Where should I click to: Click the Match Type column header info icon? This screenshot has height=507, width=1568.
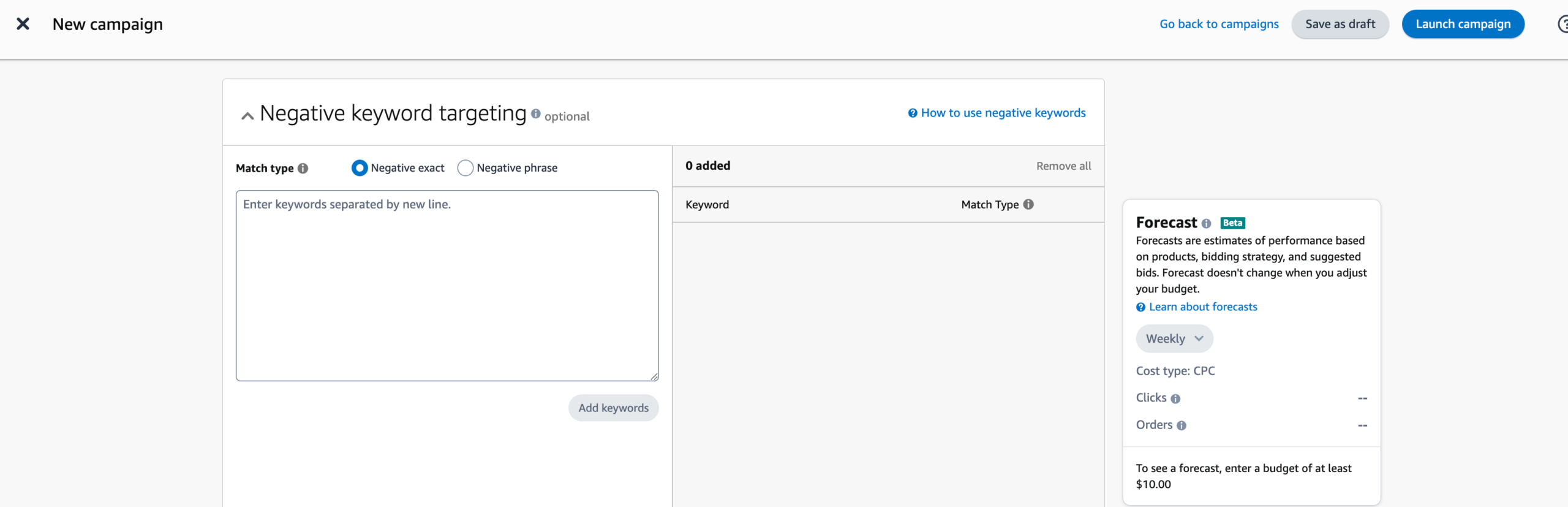[1029, 204]
